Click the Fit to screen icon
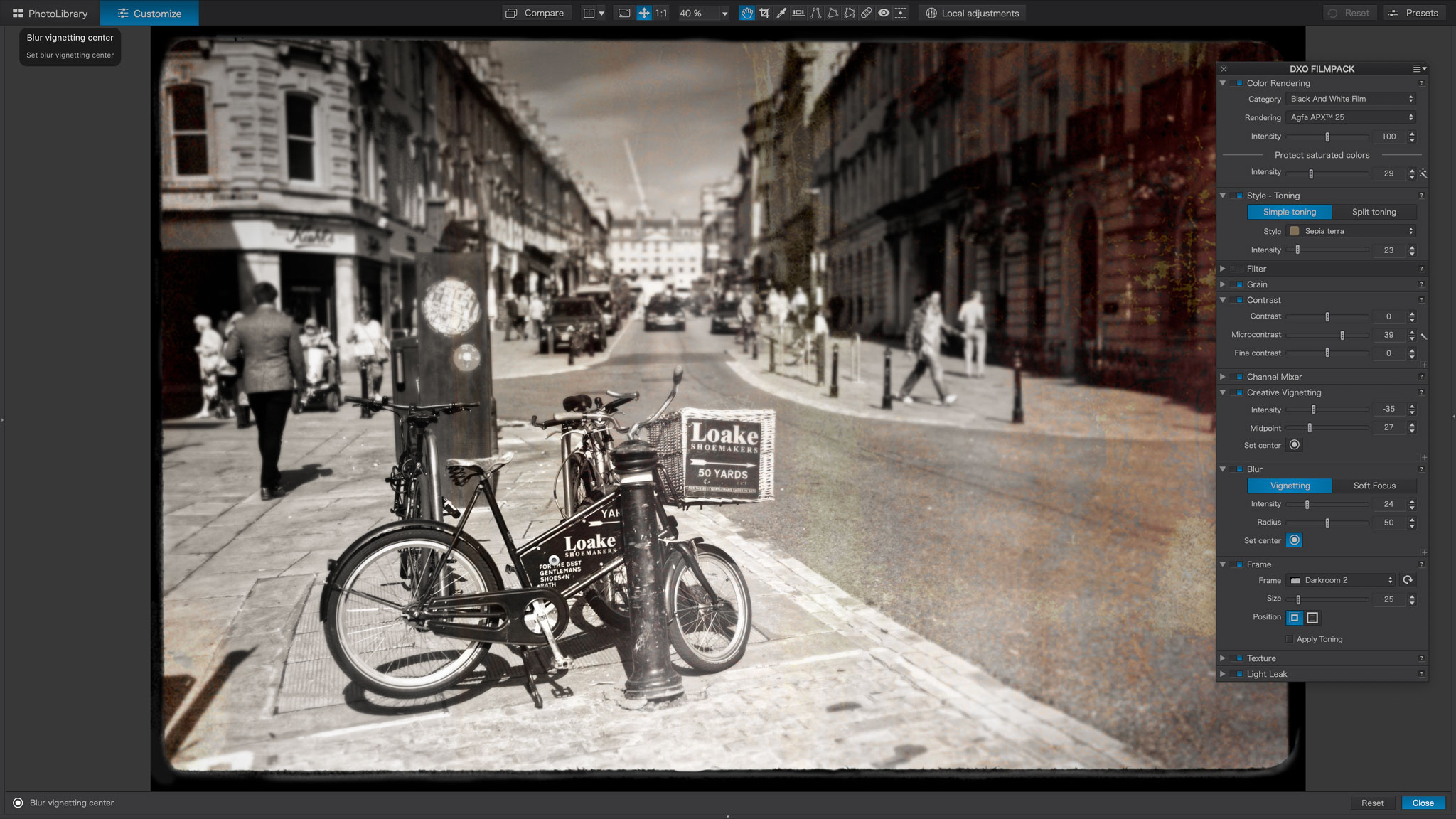Image resolution: width=1456 pixels, height=819 pixels. [624, 13]
